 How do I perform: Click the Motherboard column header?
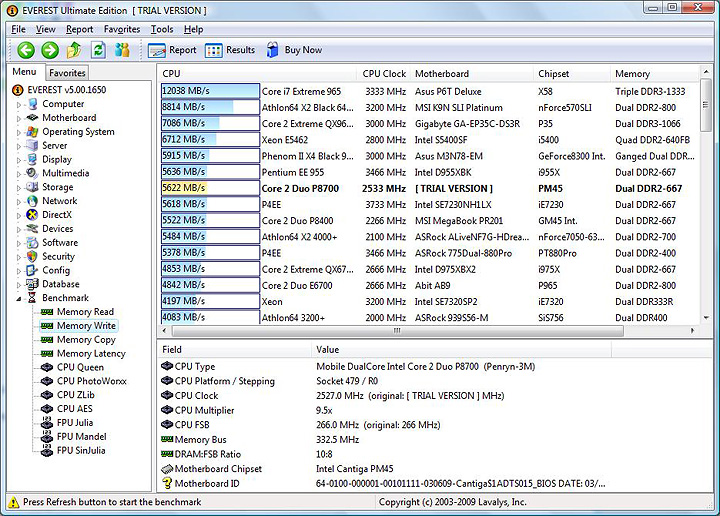click(x=472, y=73)
